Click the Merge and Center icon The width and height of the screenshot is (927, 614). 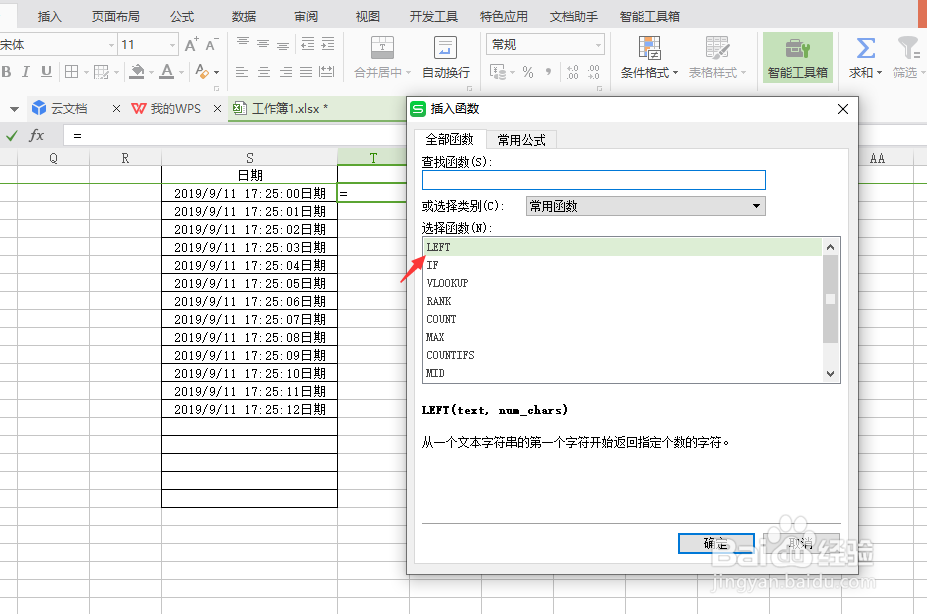click(383, 48)
